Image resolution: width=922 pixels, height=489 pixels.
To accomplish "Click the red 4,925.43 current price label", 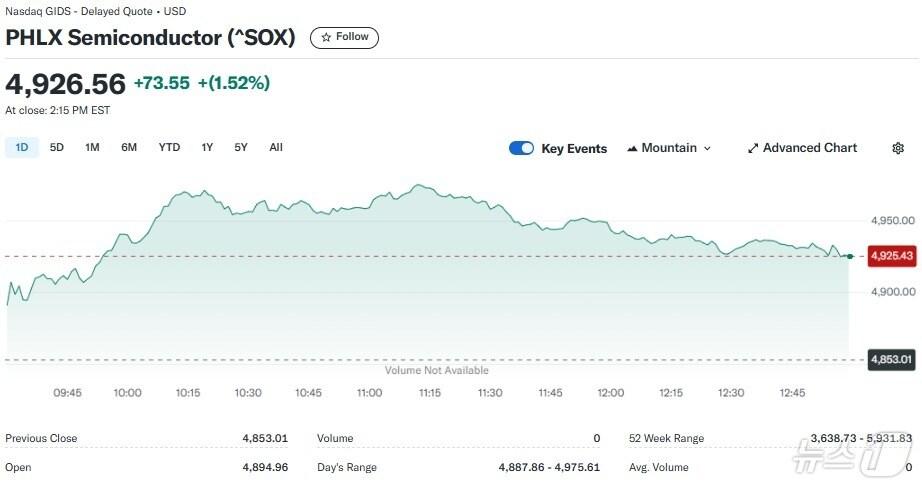I will click(892, 256).
